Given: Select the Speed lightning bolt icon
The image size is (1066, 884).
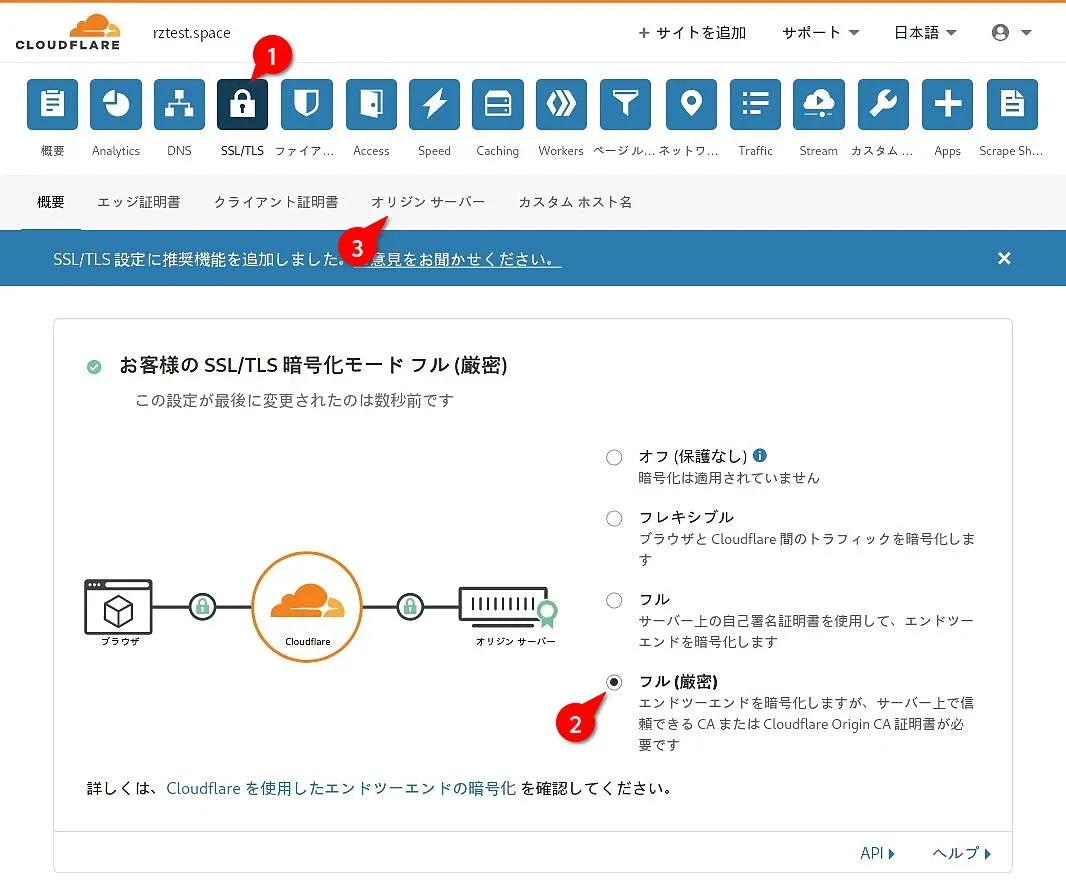Looking at the screenshot, I should click(x=434, y=105).
